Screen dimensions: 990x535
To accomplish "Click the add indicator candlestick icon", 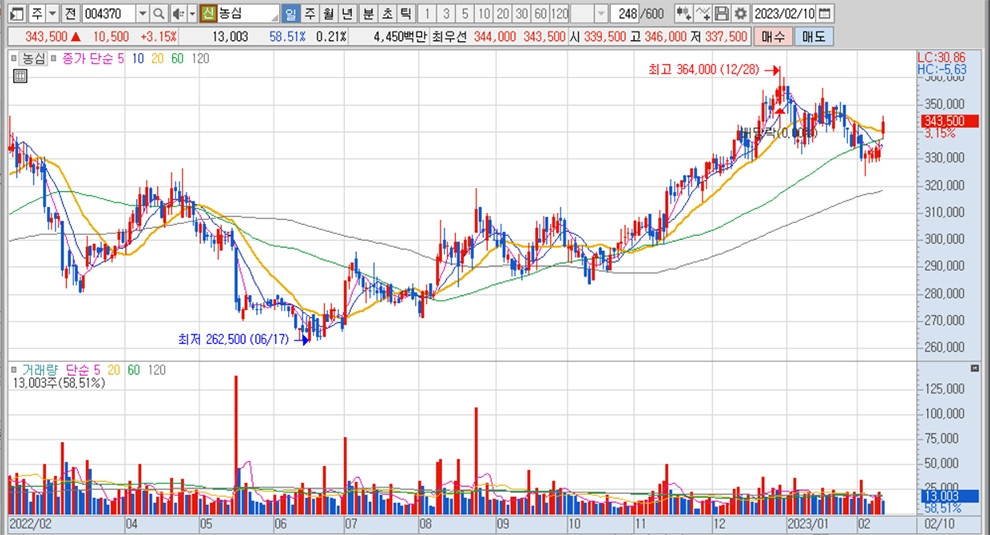I will click(x=683, y=14).
